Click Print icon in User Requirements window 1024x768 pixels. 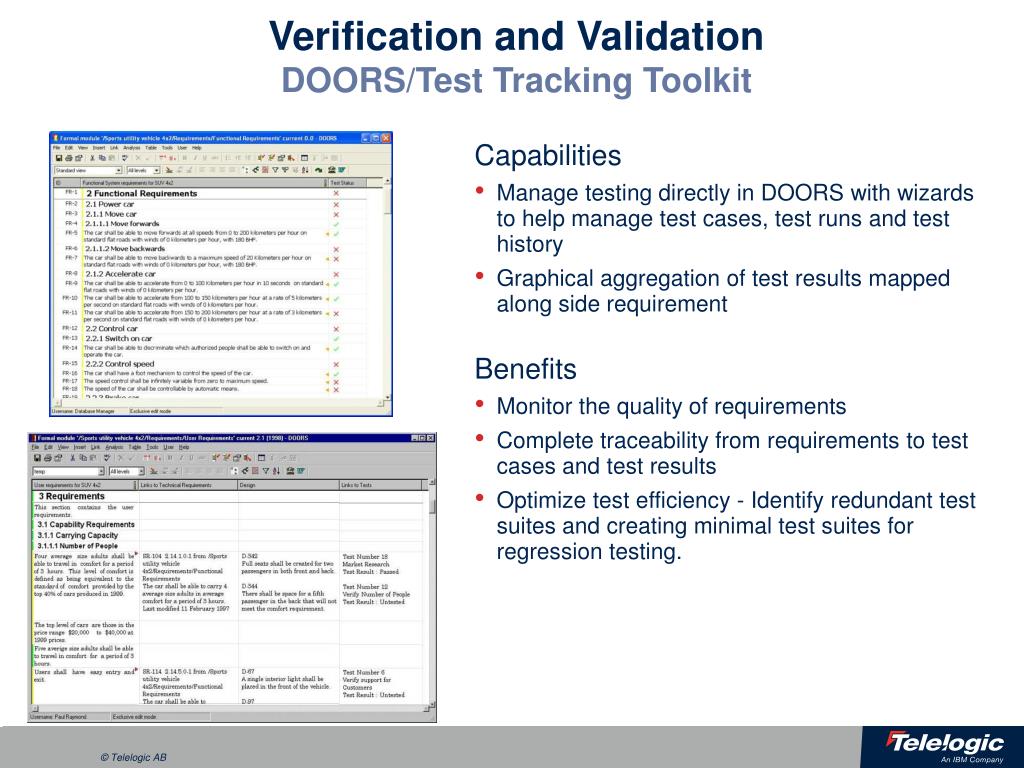(48, 458)
